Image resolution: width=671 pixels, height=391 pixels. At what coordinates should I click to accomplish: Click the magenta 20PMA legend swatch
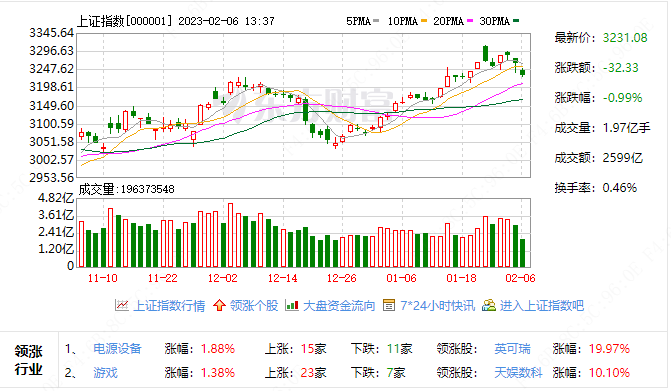pyautogui.click(x=470, y=21)
